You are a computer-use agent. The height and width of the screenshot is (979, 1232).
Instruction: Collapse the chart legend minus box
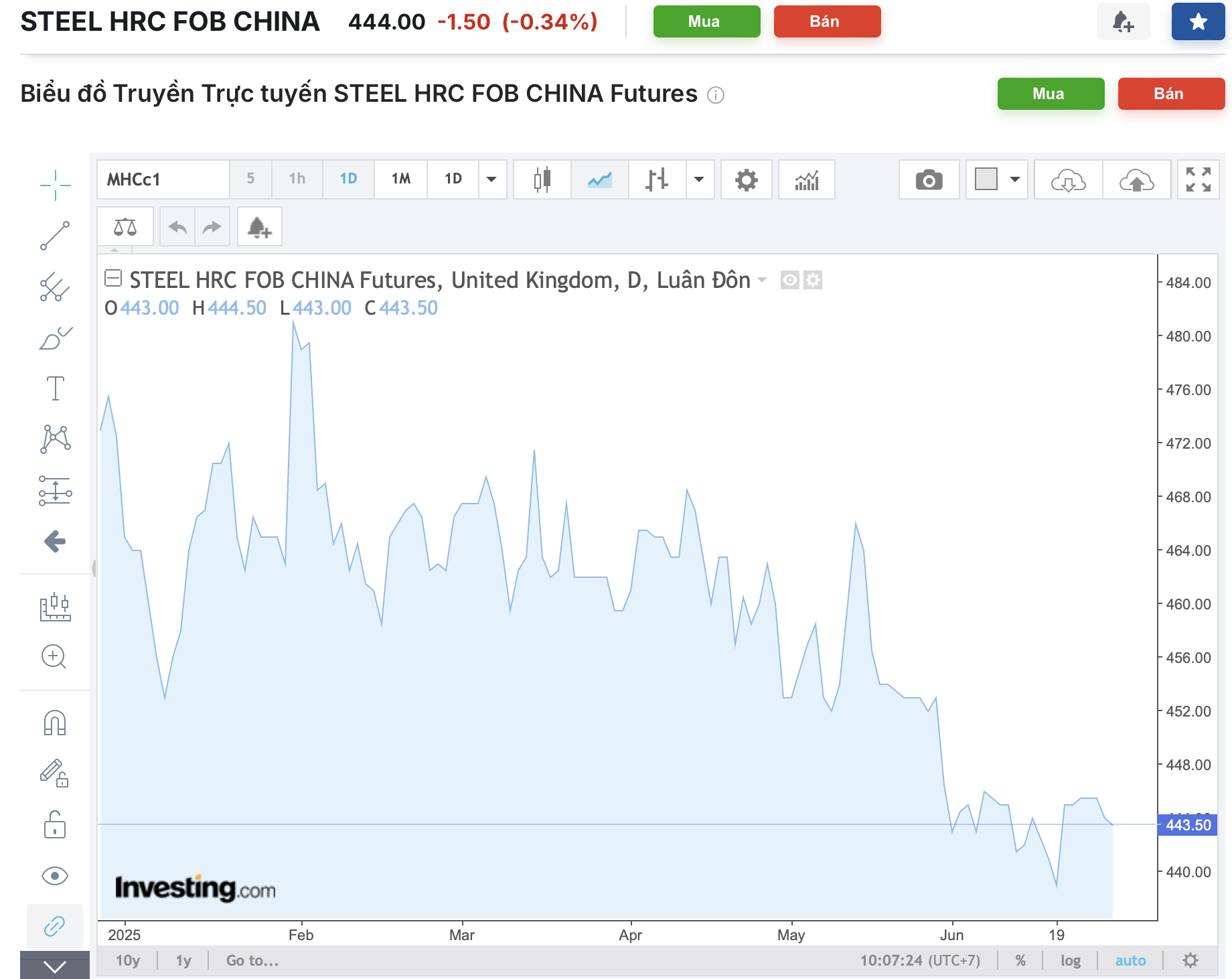pos(113,278)
